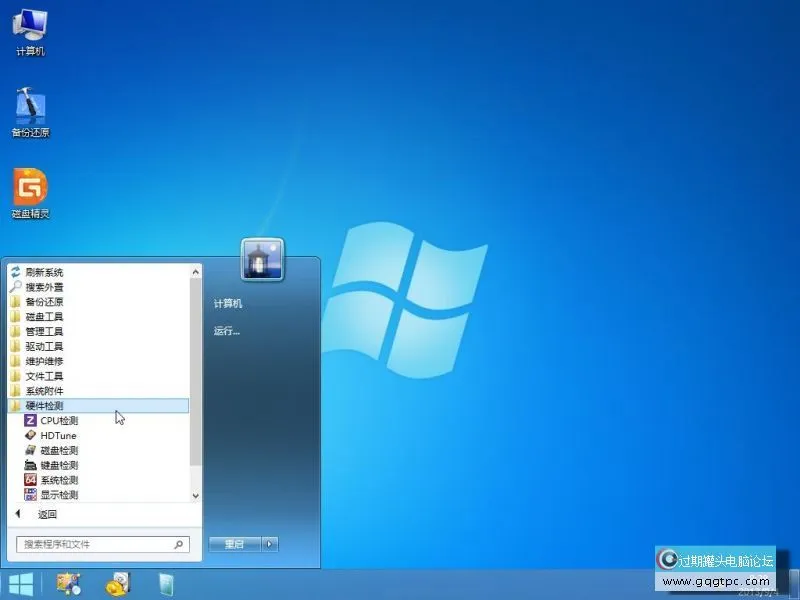
Task: Open the arrow next to 重启
Action: [269, 544]
